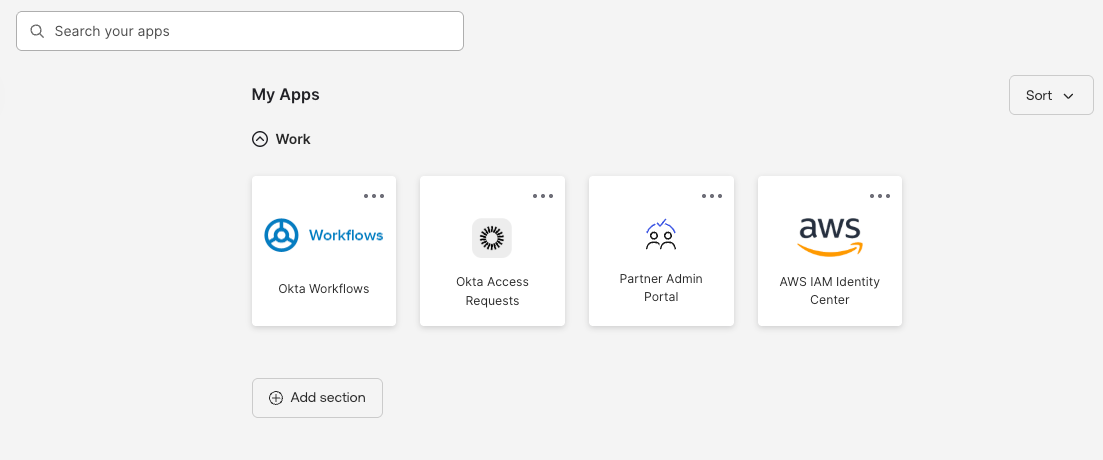Open the Sort dropdown

(x=1050, y=95)
